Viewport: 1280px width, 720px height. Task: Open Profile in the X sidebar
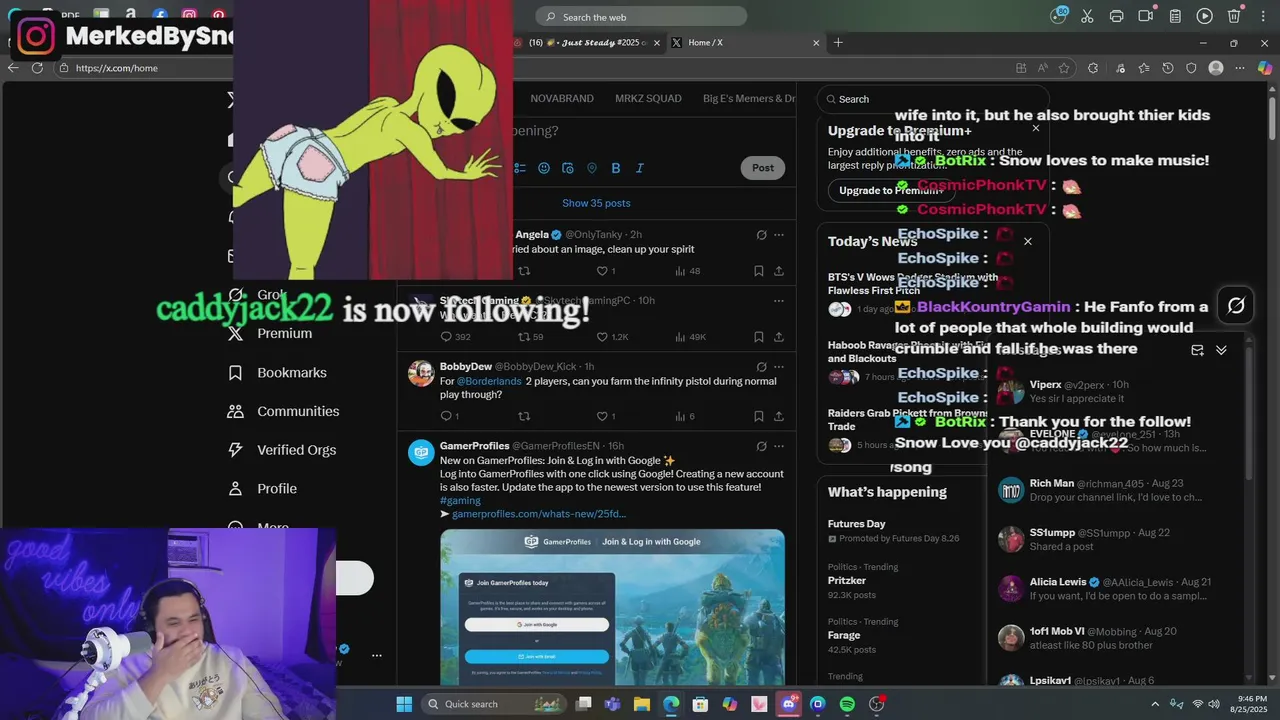click(263, 489)
